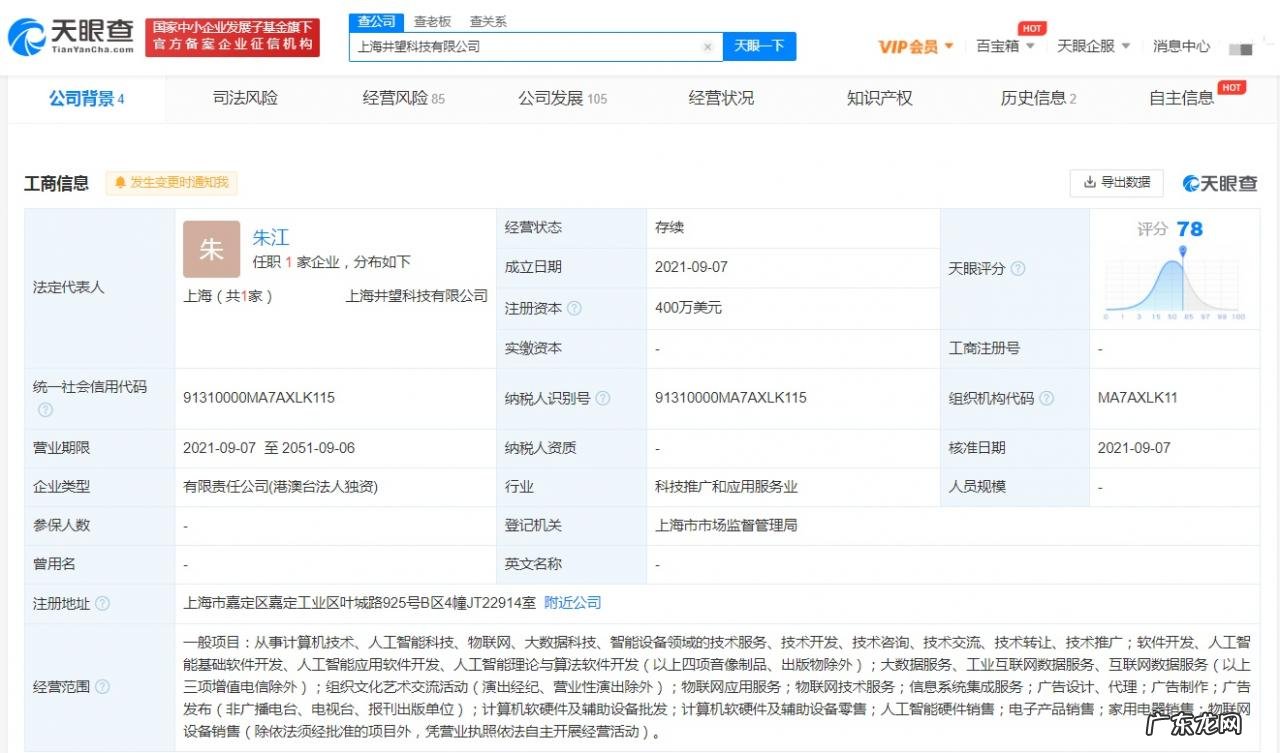Viewport: 1280px width, 753px height.
Task: Click the 天眼查 homepage logo
Action: click(x=68, y=35)
